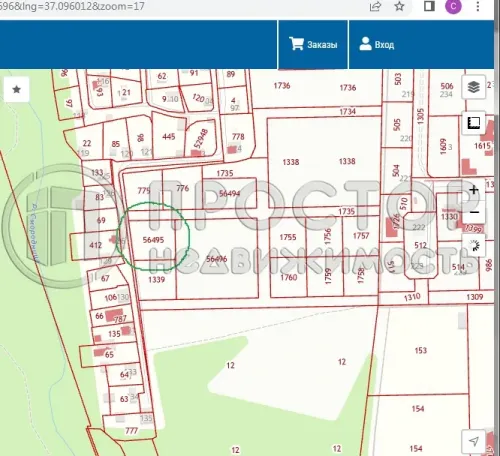The image size is (500, 456).
Task: Select parcel 153 on the map
Action: [x=421, y=350]
